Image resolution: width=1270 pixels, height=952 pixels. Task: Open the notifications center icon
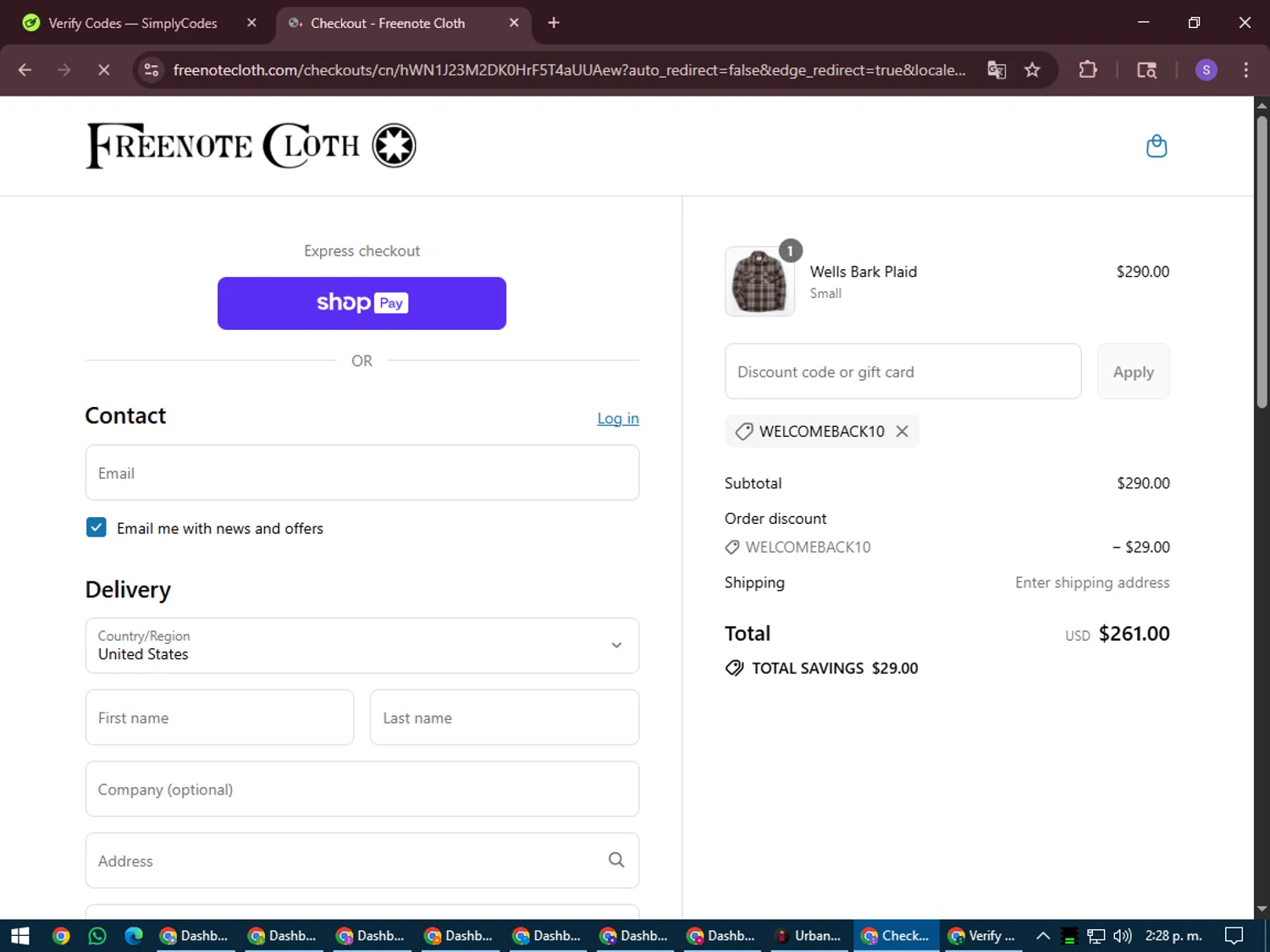(1234, 936)
